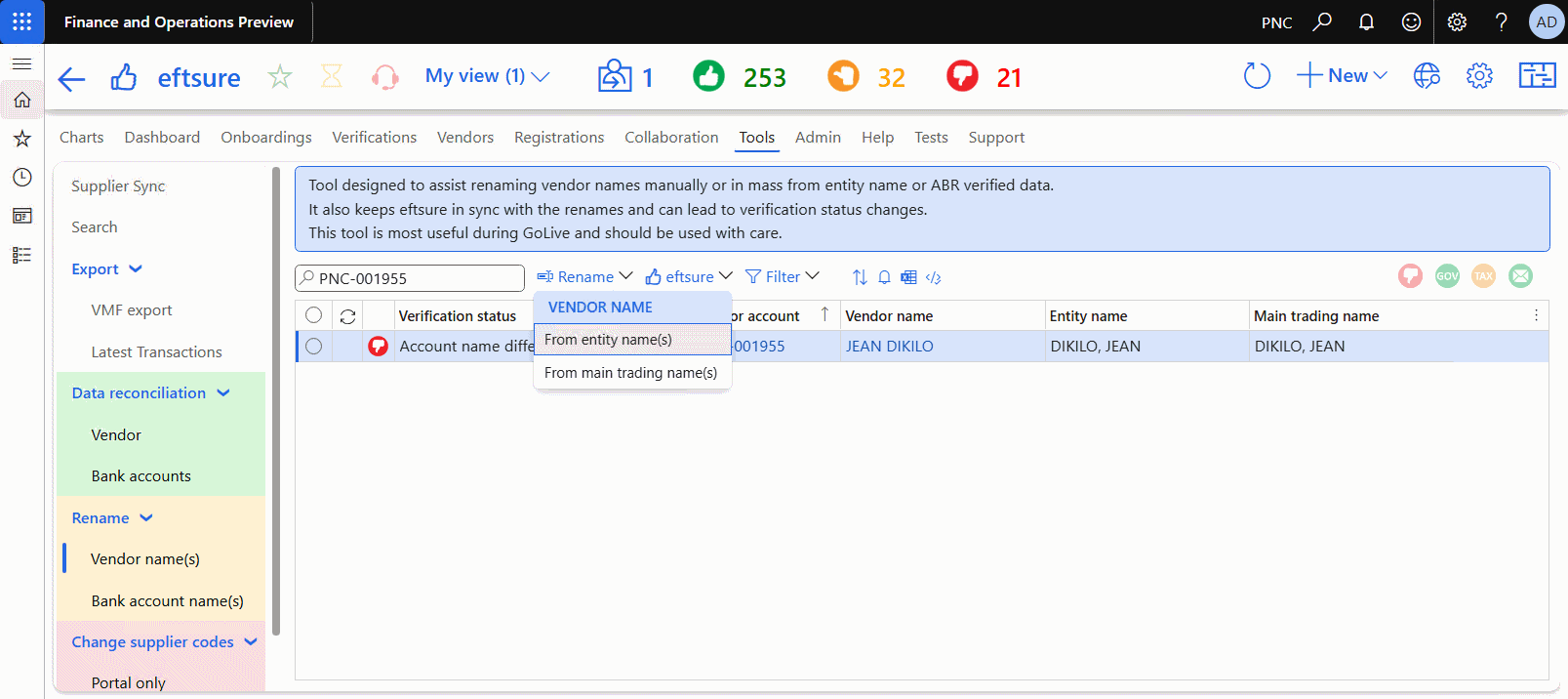Open settings gear in black header

tap(1457, 21)
